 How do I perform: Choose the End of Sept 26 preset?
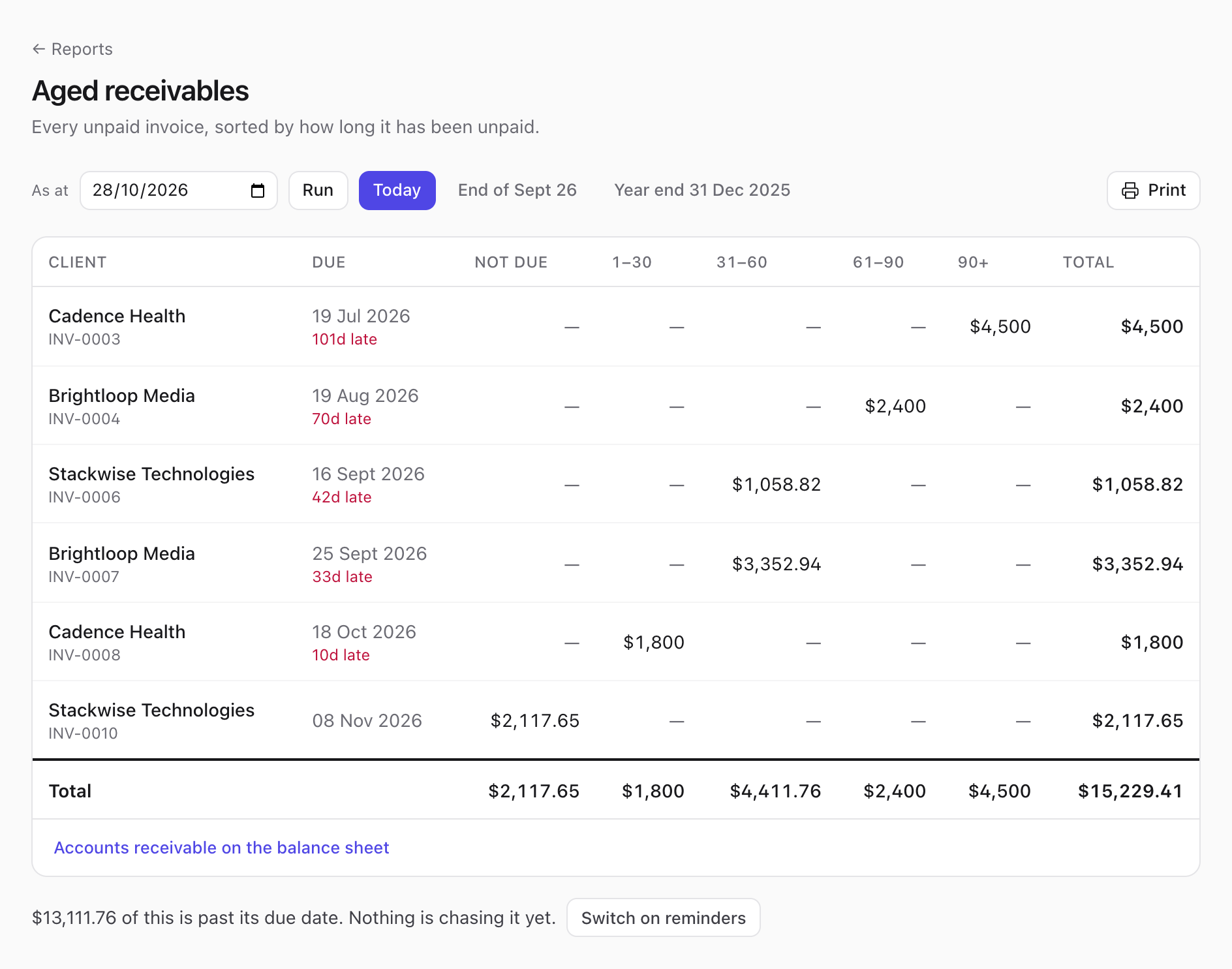pos(517,191)
